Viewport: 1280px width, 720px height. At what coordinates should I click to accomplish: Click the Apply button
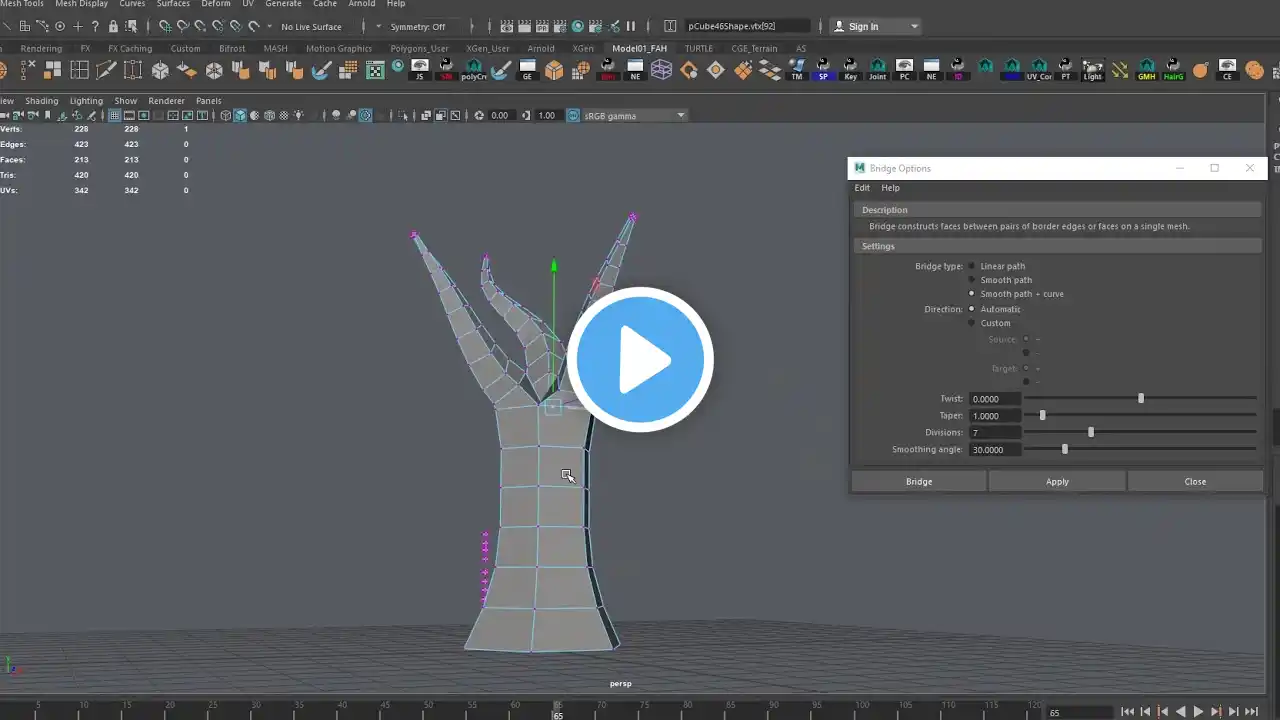[x=1057, y=481]
